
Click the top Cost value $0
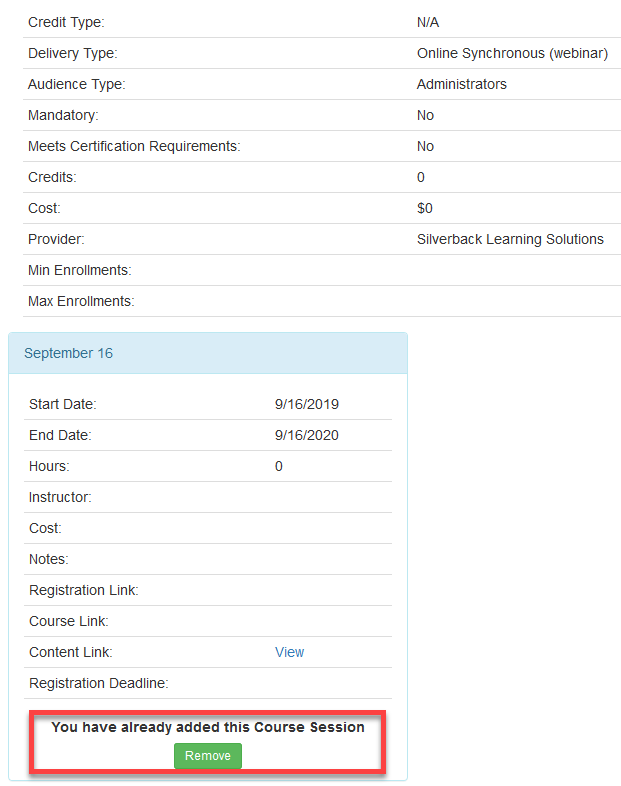pyautogui.click(x=425, y=208)
